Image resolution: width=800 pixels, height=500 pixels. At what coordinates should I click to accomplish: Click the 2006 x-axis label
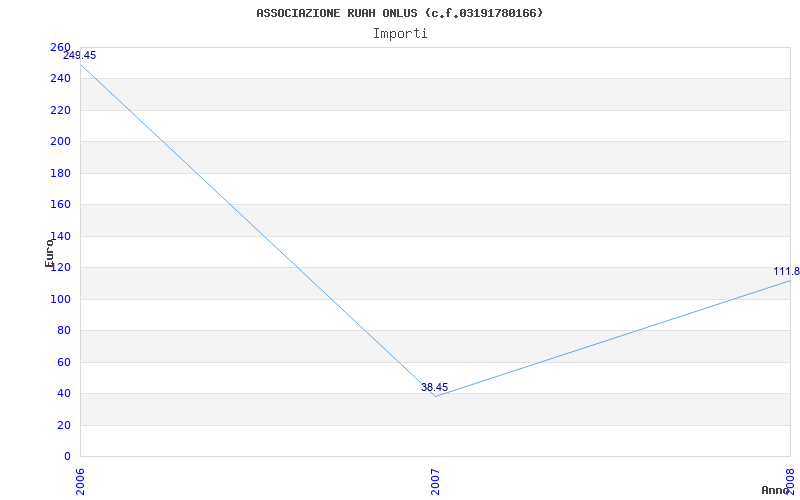pyautogui.click(x=80, y=481)
